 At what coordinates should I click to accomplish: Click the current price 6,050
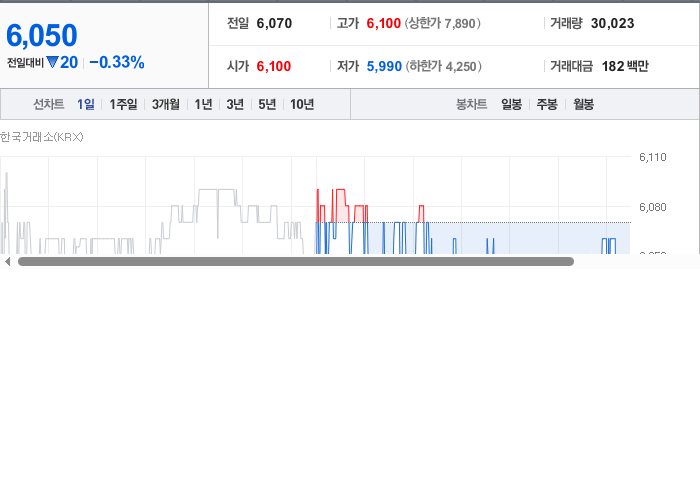pos(42,35)
